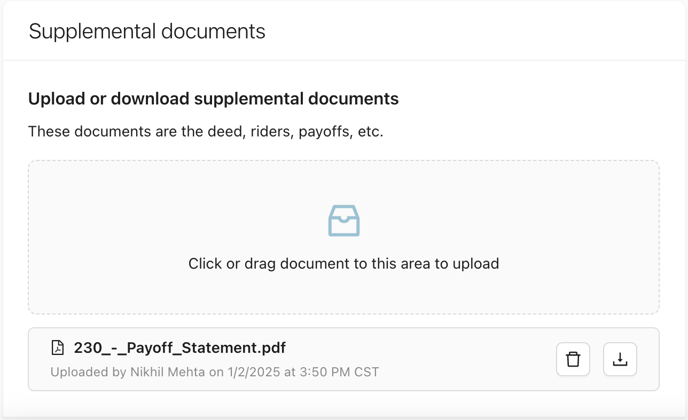Click the blue inbox upload icon
Screen dimensions: 688x420
click(344, 221)
